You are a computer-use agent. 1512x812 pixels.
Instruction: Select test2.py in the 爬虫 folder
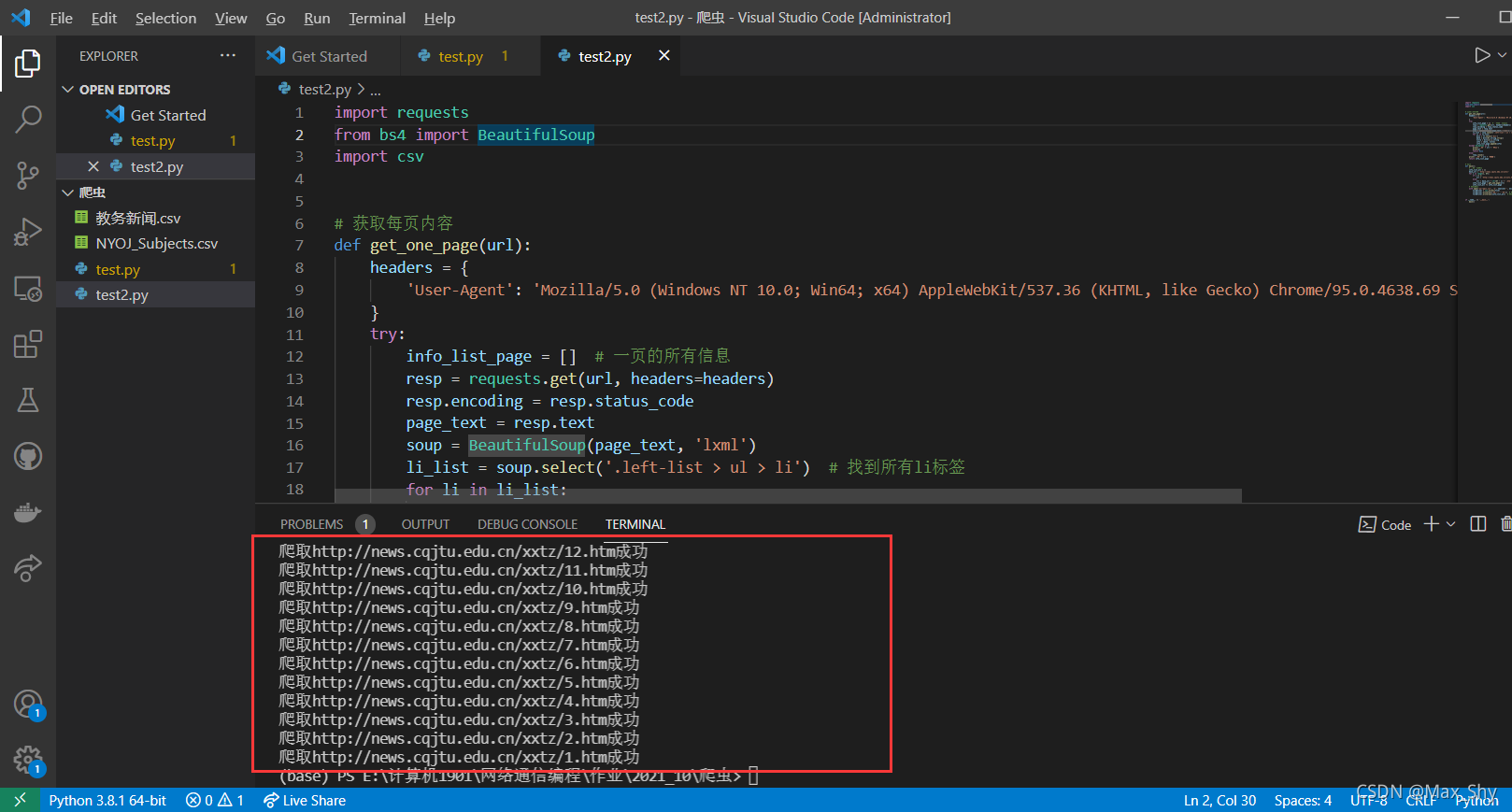point(155,294)
